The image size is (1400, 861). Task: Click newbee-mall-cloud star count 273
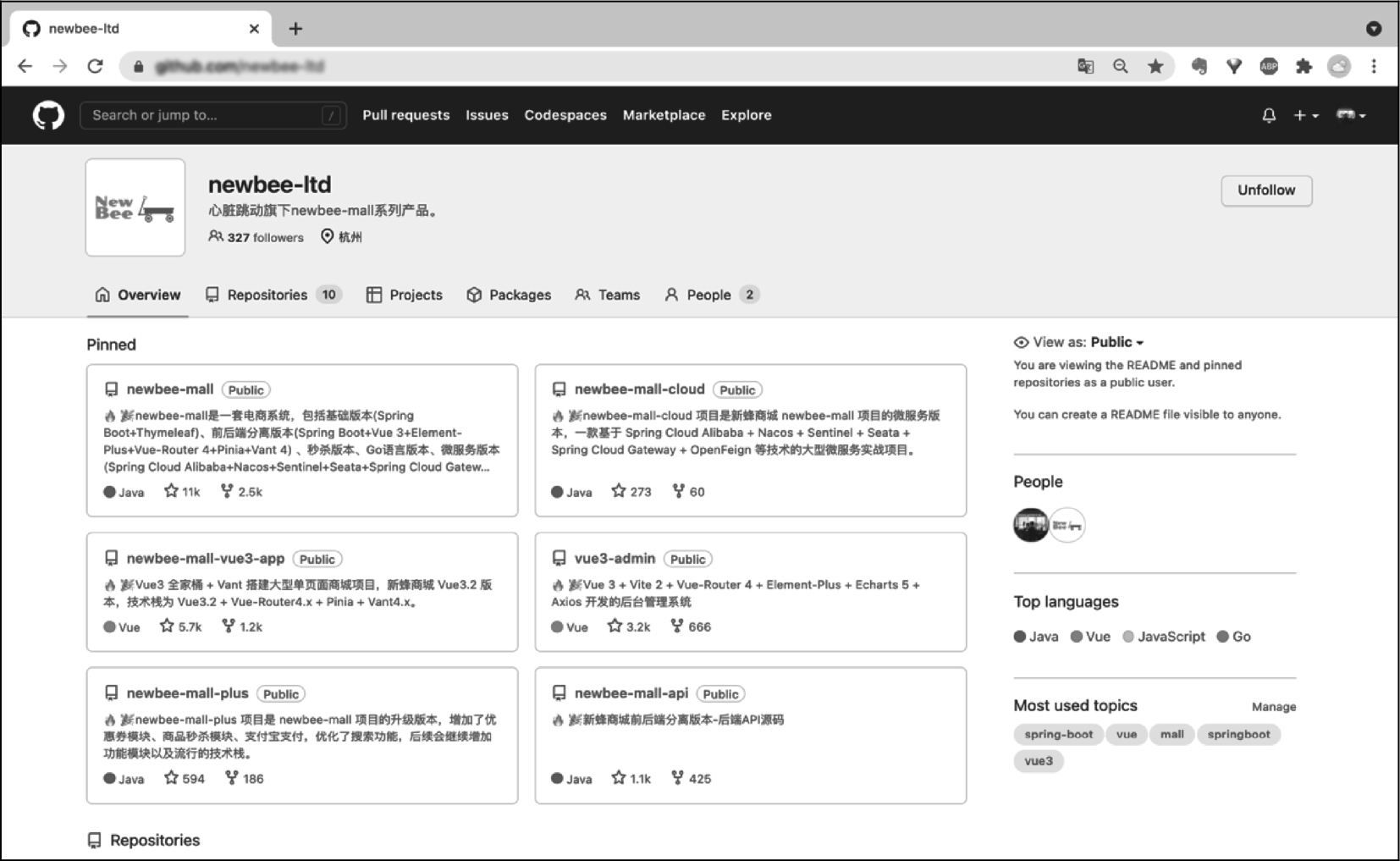(631, 491)
